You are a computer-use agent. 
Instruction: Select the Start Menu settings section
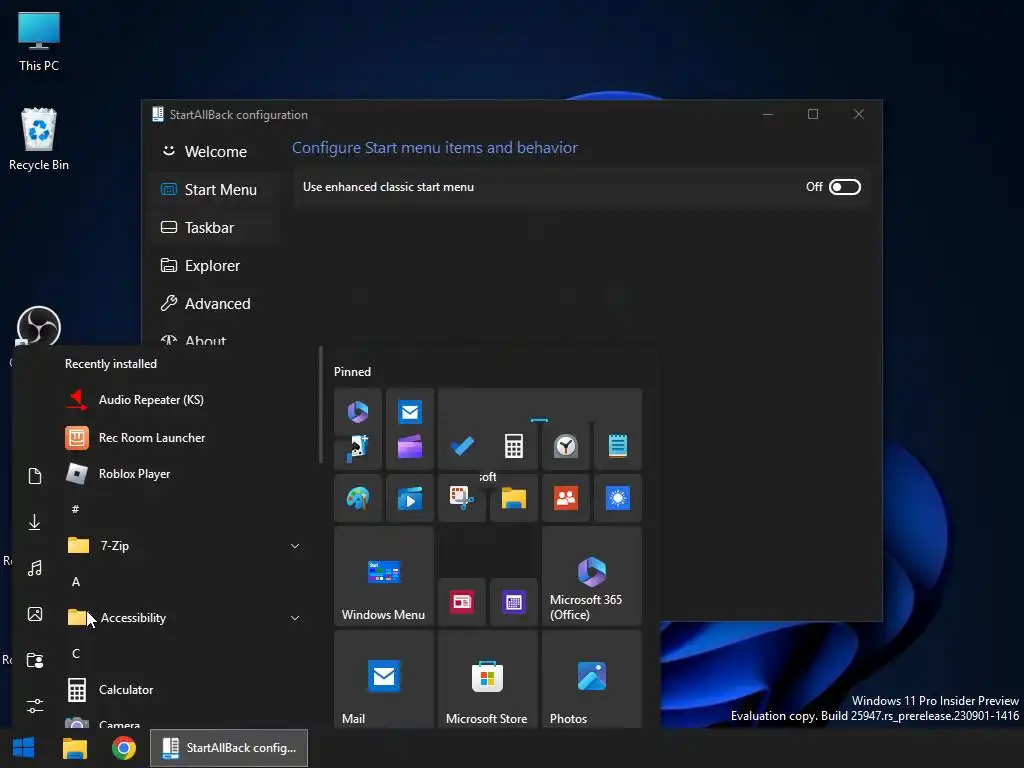pyautogui.click(x=216, y=189)
